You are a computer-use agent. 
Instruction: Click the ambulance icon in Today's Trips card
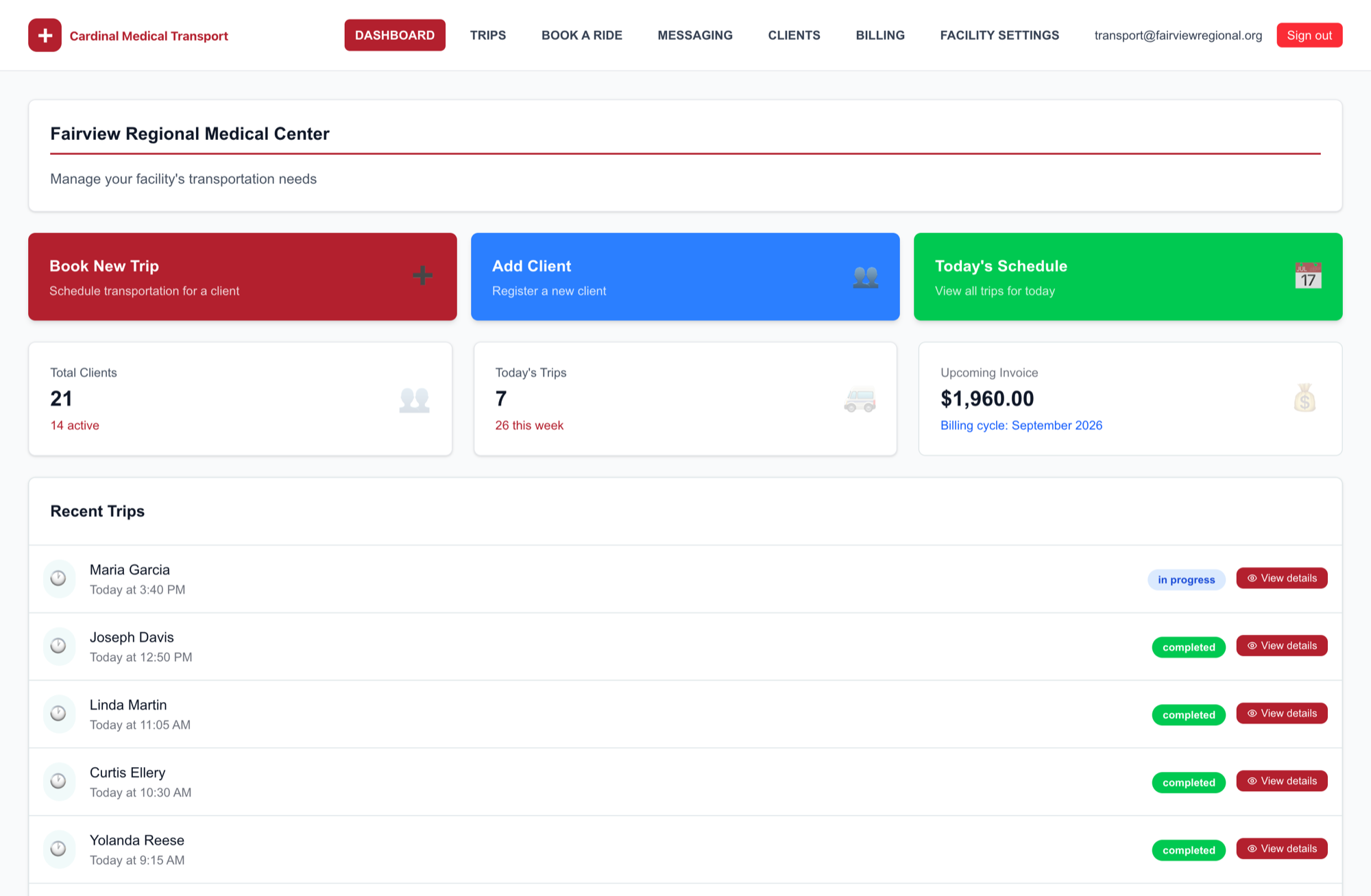(x=860, y=399)
